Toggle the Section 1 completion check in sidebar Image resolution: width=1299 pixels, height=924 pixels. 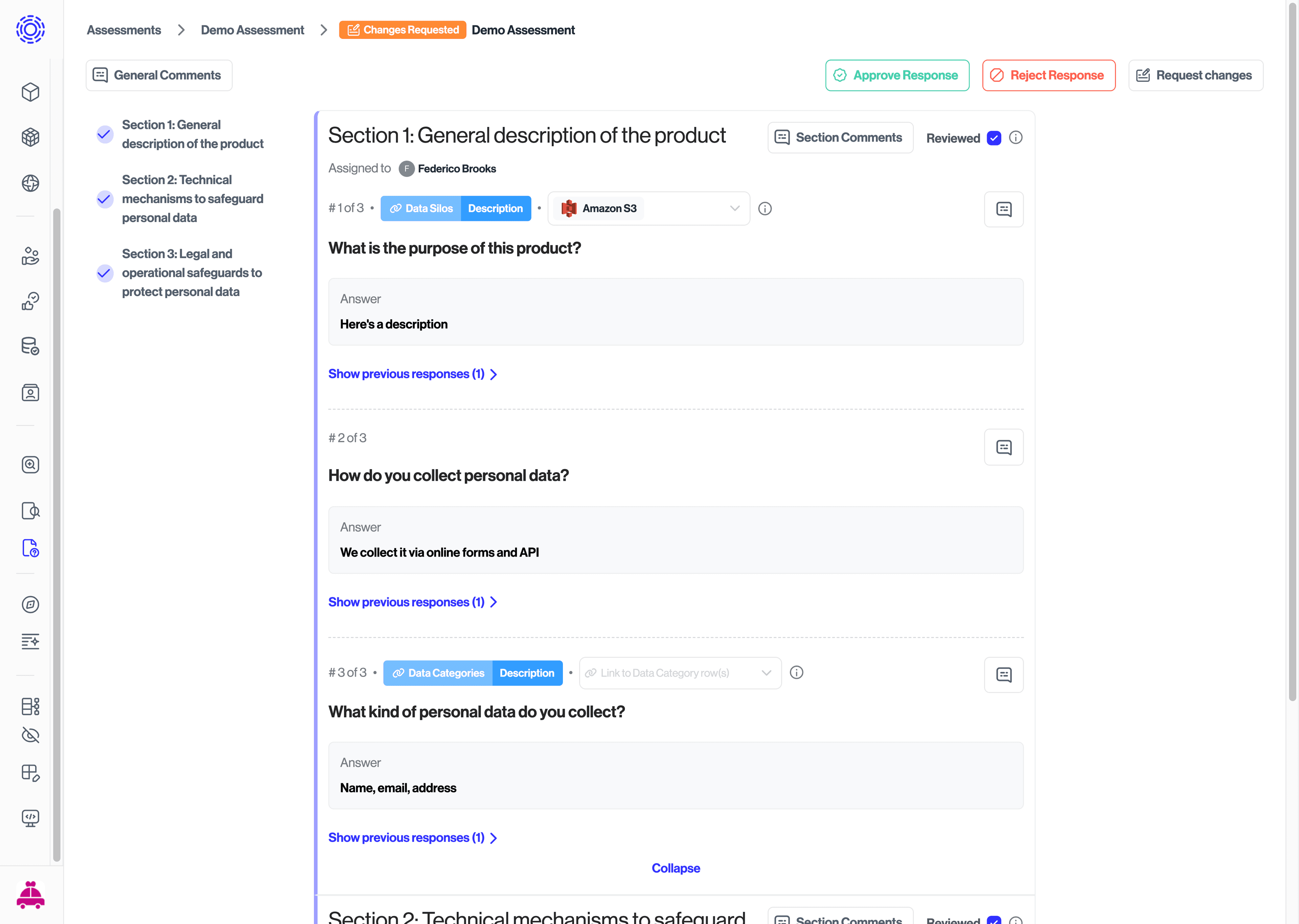coord(105,134)
